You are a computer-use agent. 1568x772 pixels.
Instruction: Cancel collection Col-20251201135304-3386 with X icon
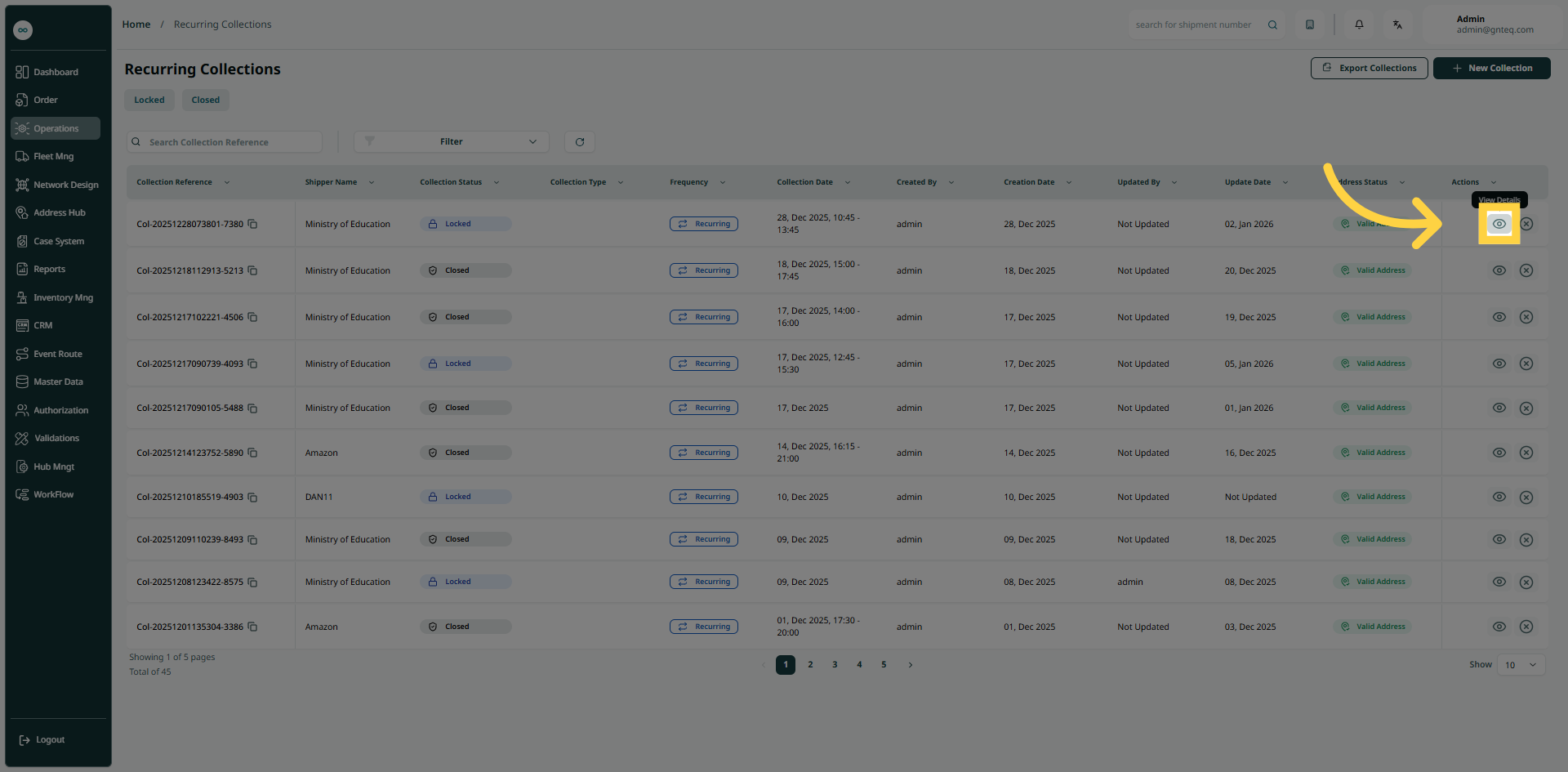click(x=1526, y=627)
